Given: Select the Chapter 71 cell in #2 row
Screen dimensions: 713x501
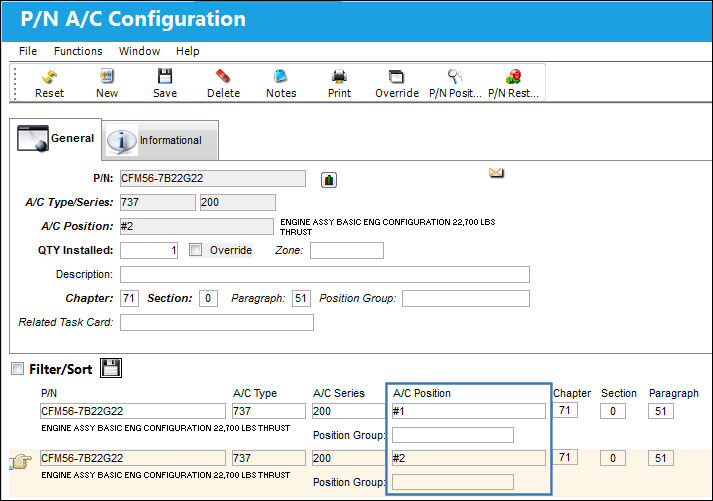Looking at the screenshot, I should (565, 457).
